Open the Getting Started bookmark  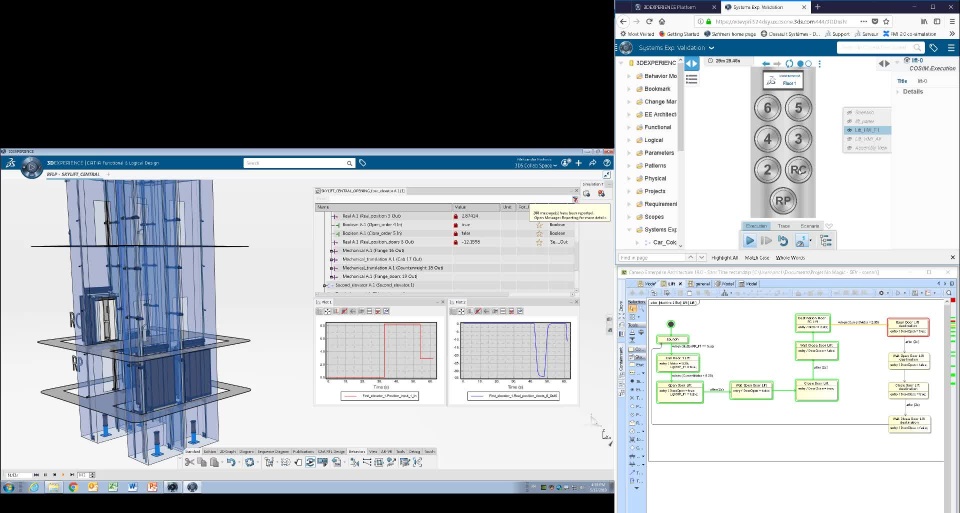click(x=679, y=34)
